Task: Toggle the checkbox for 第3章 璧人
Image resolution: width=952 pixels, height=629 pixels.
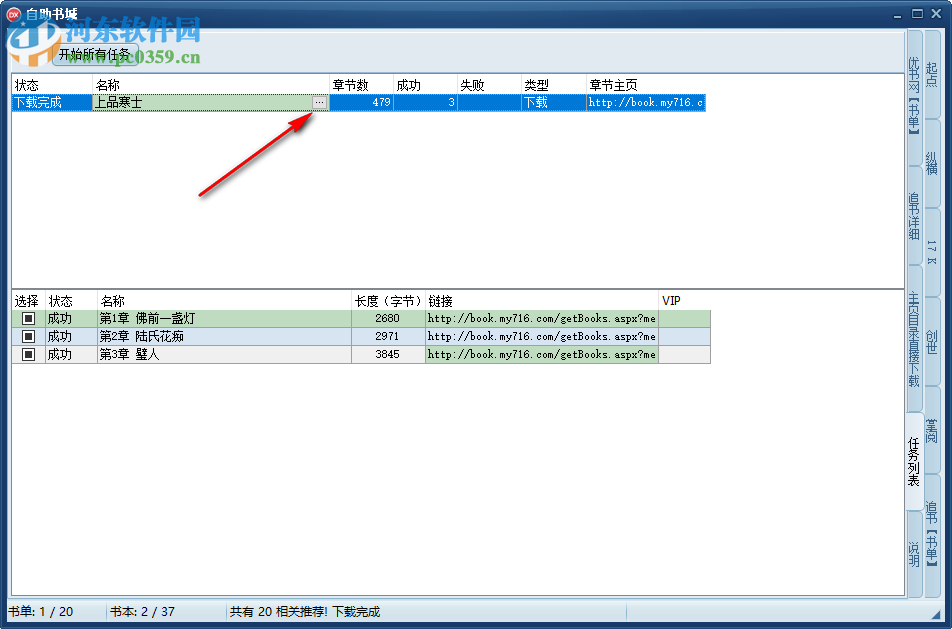Action: point(29,355)
